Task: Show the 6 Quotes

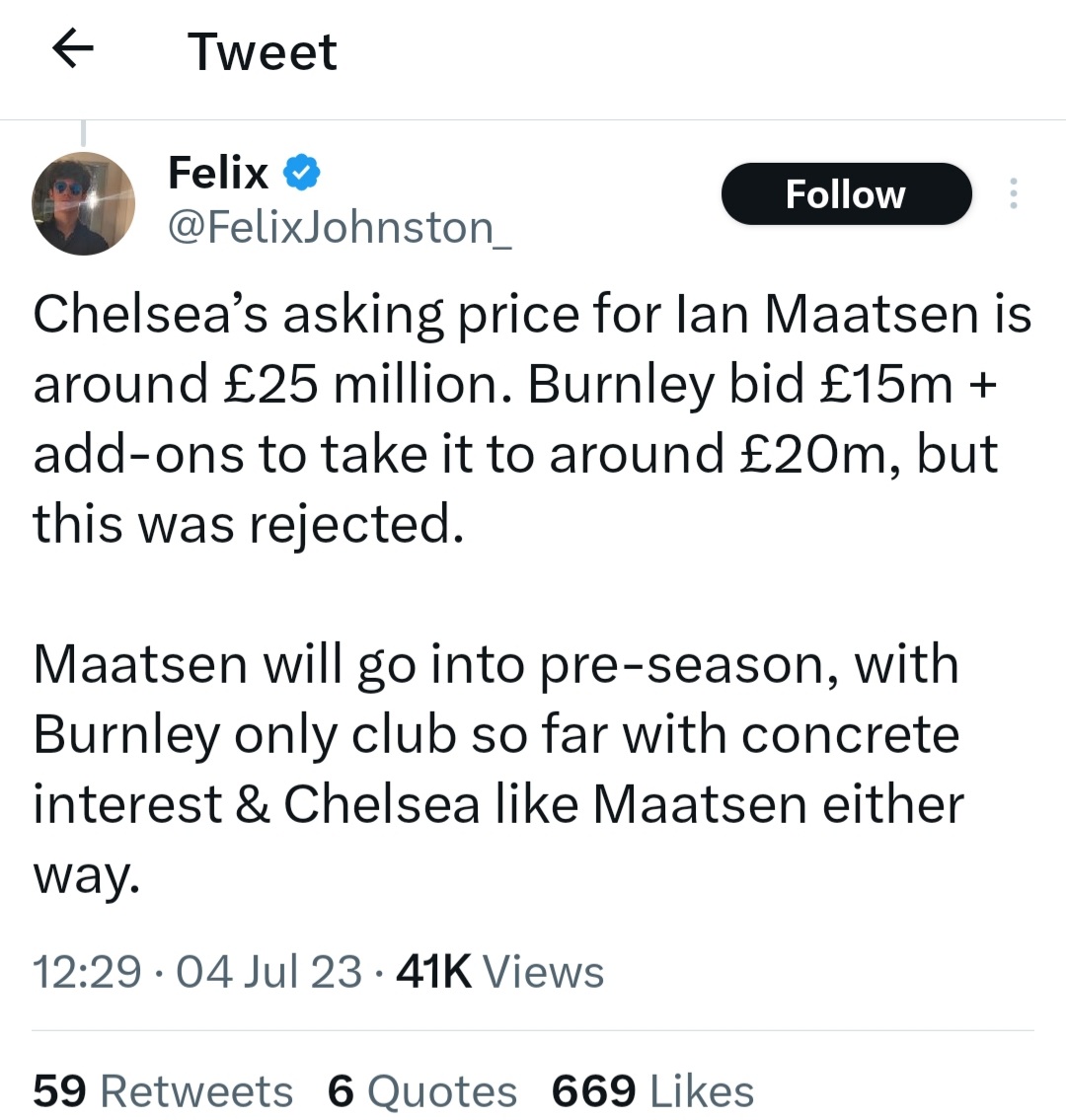Action: click(422, 1091)
